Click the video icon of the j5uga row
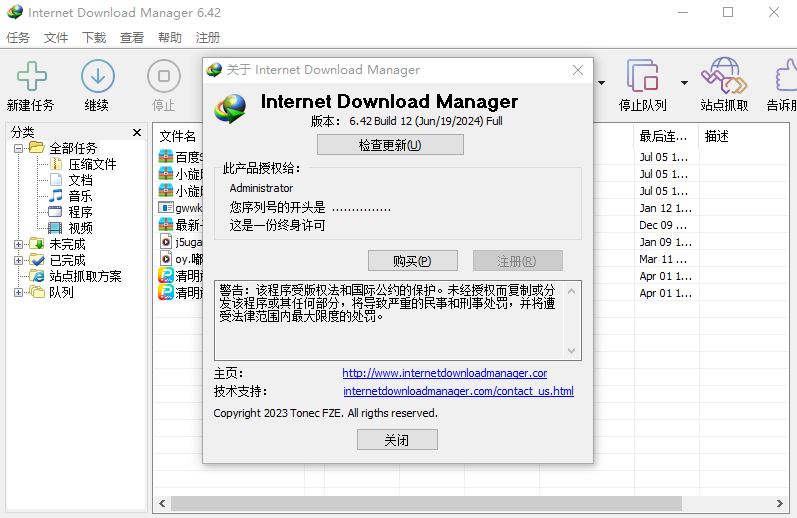Image resolution: width=797 pixels, height=518 pixels. click(x=166, y=241)
